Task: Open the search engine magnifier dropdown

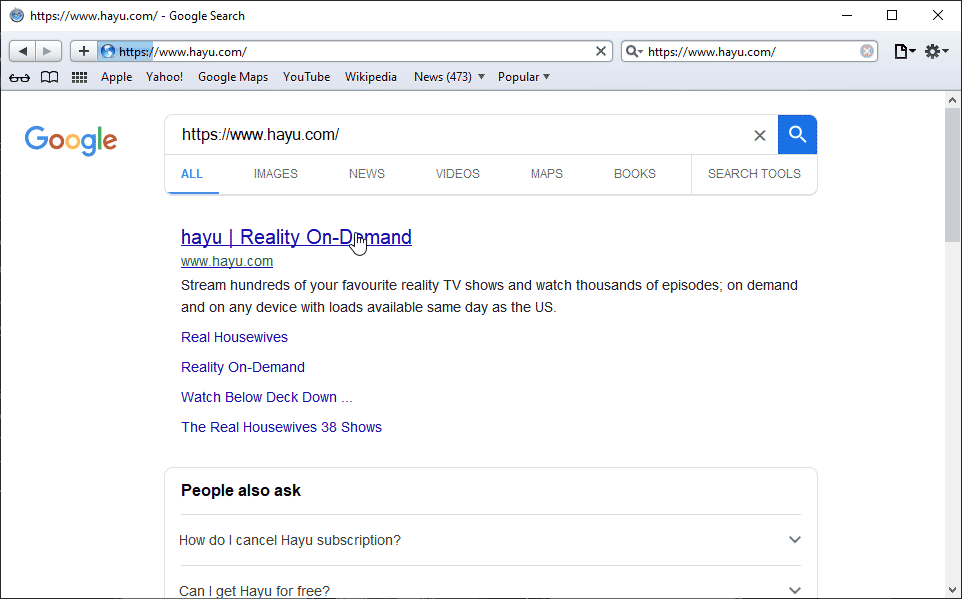Action: 634,52
